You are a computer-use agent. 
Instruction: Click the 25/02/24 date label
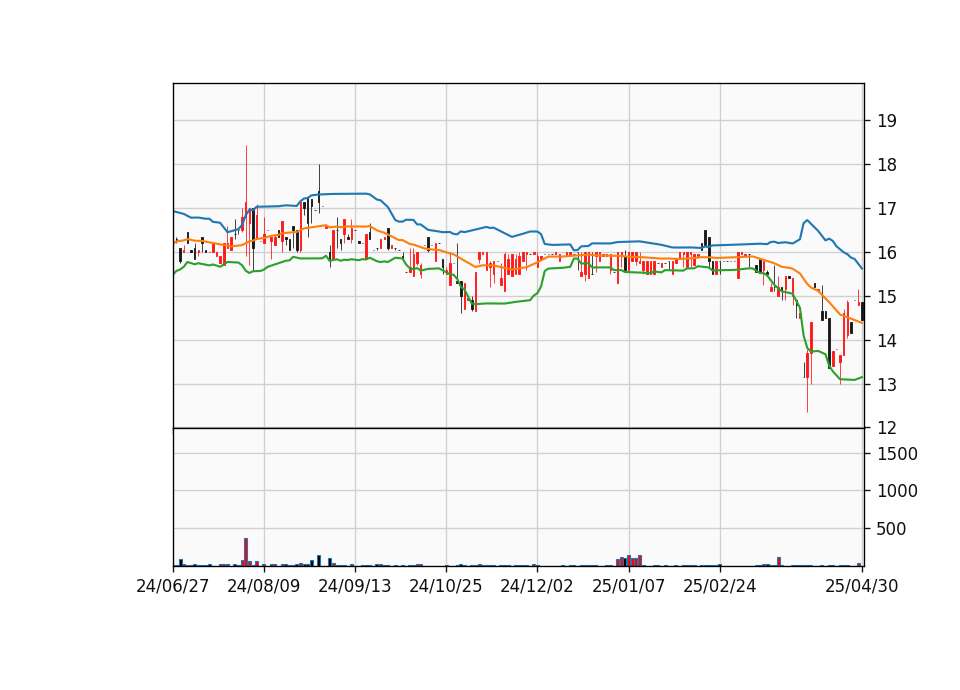coord(720,586)
